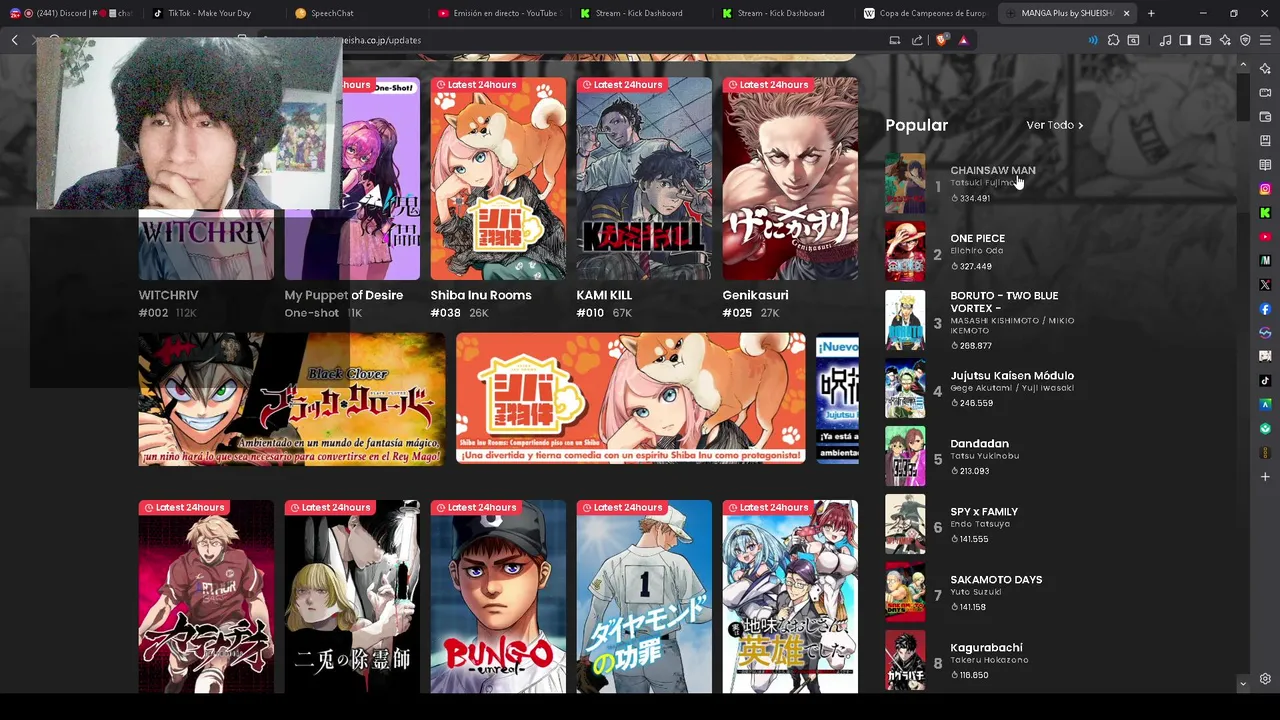Viewport: 1280px width, 720px height.
Task: Open X (Twitter) icon in the sidebar
Action: 1265,285
